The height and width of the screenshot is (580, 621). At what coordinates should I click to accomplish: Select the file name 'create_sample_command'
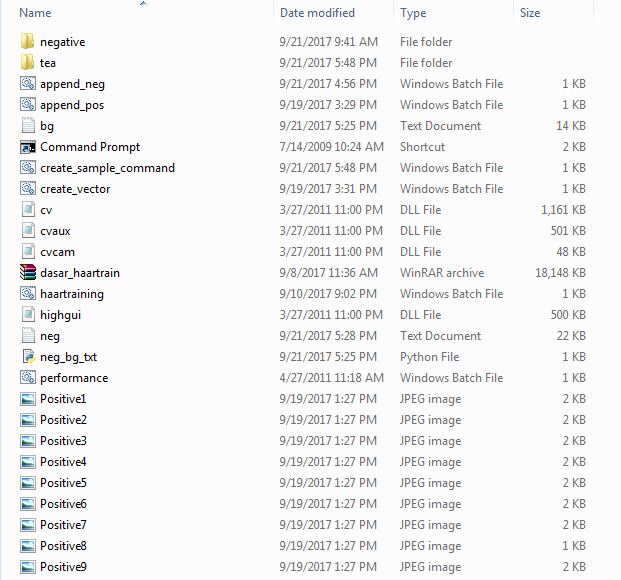coord(107,168)
